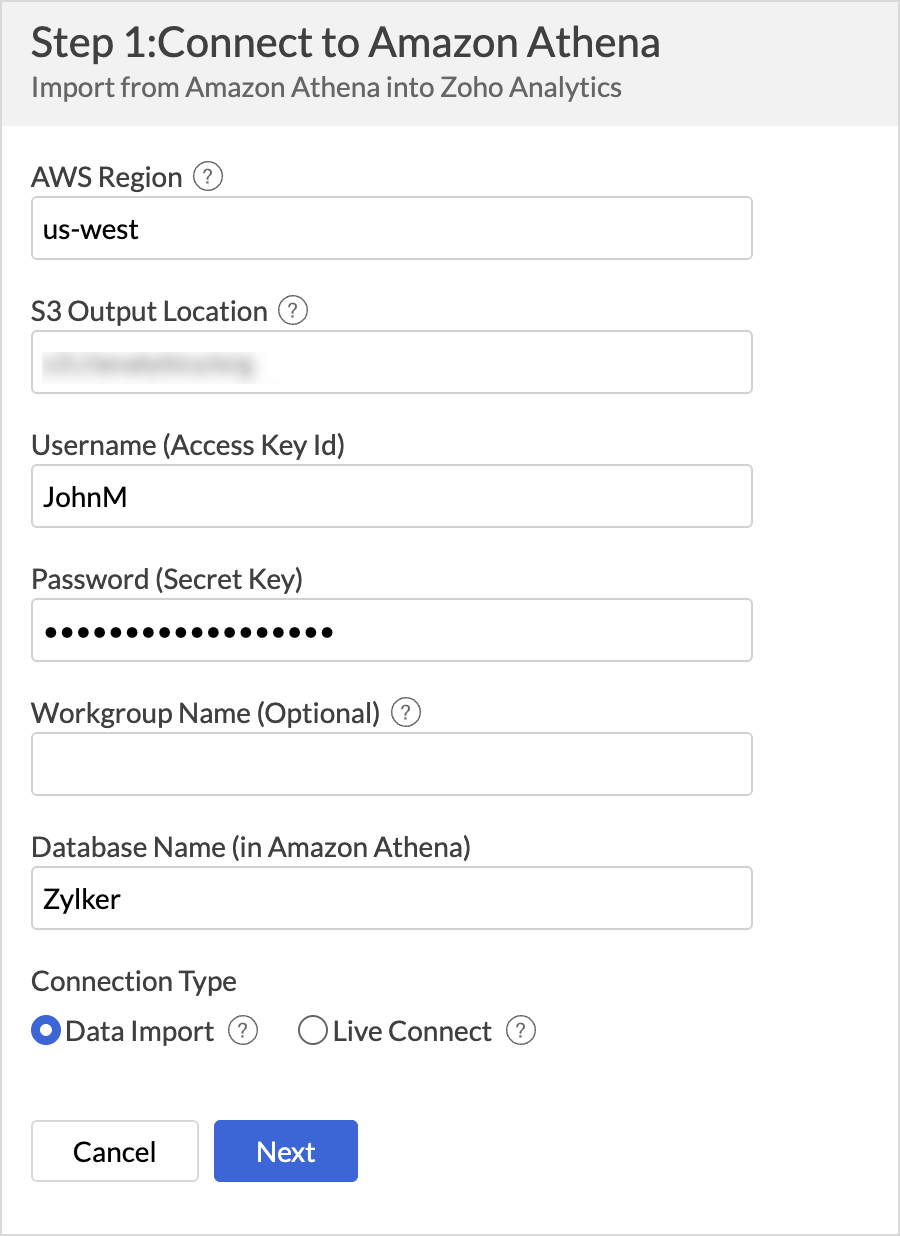Screen dimensions: 900x1236
Task: Click into the Password (Secret Key) field
Action: pos(391,630)
